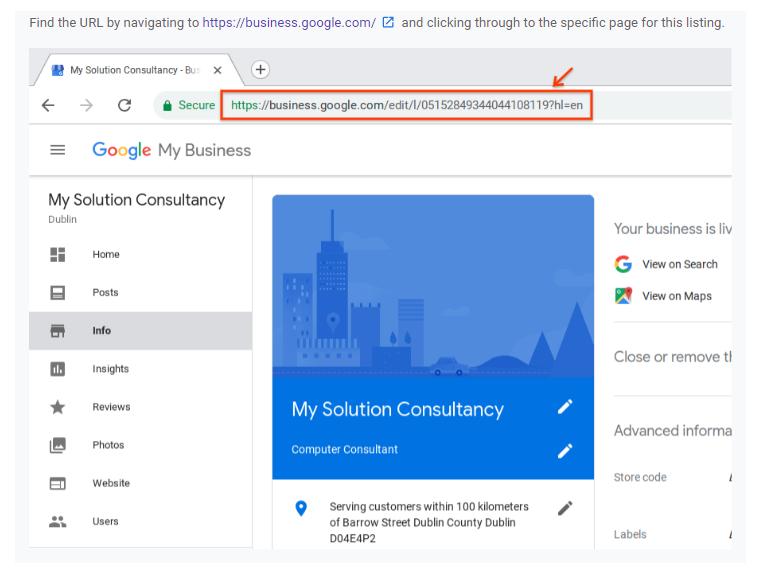Click the city skyline cover image
Viewport: 773px width, 580px height.
433,286
